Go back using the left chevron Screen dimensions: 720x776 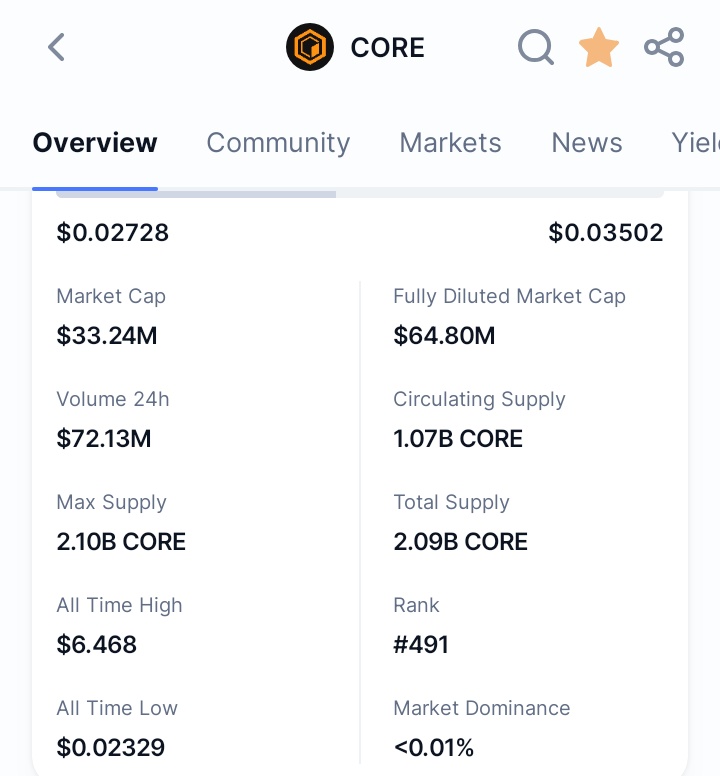pyautogui.click(x=56, y=47)
